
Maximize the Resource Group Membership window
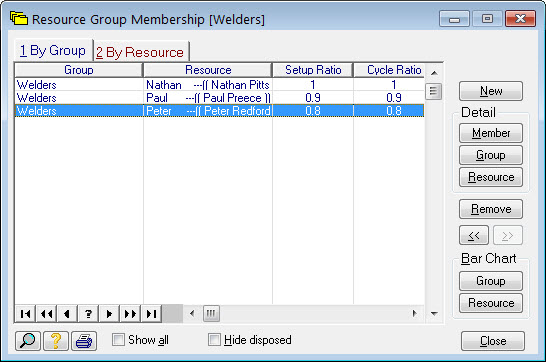click(x=487, y=19)
